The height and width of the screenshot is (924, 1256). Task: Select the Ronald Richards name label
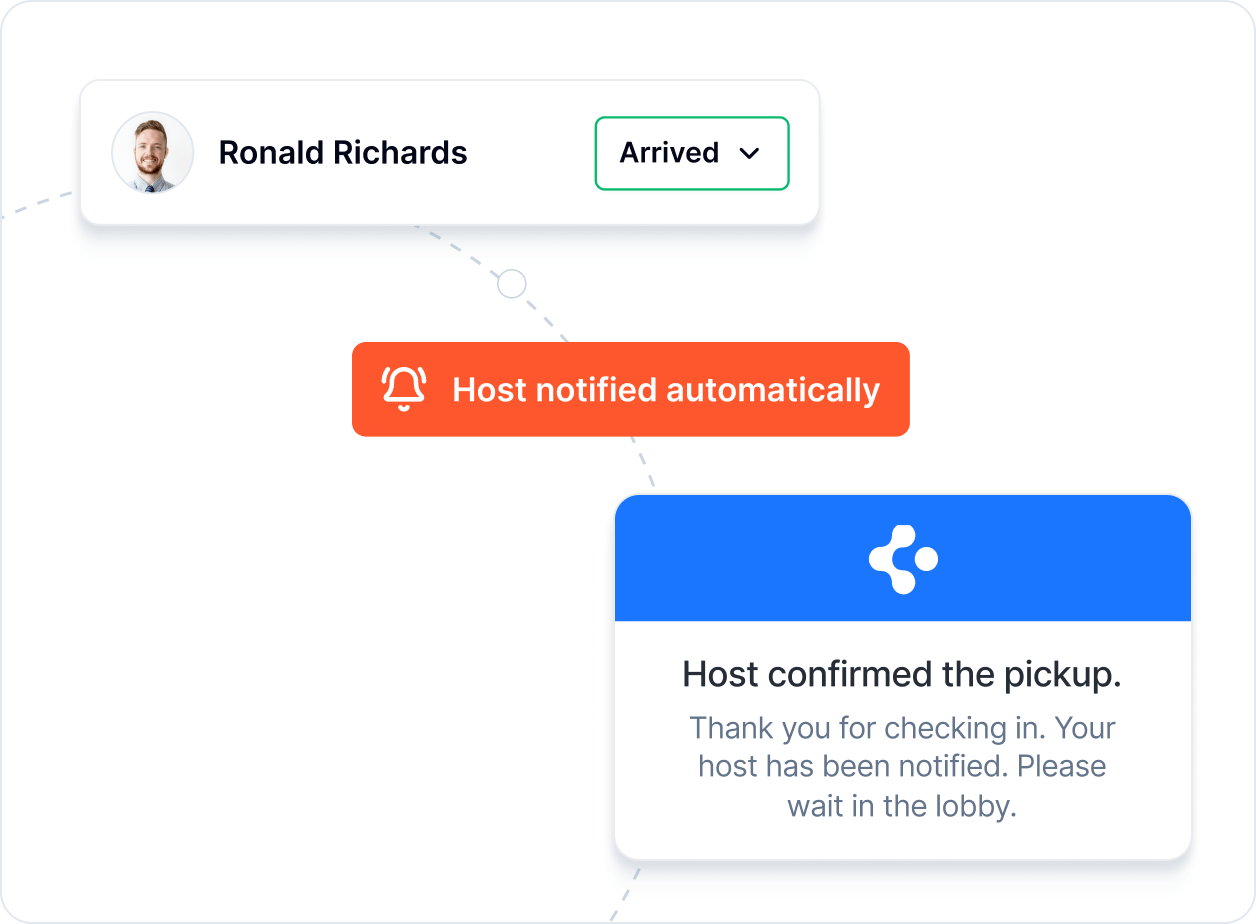(343, 153)
